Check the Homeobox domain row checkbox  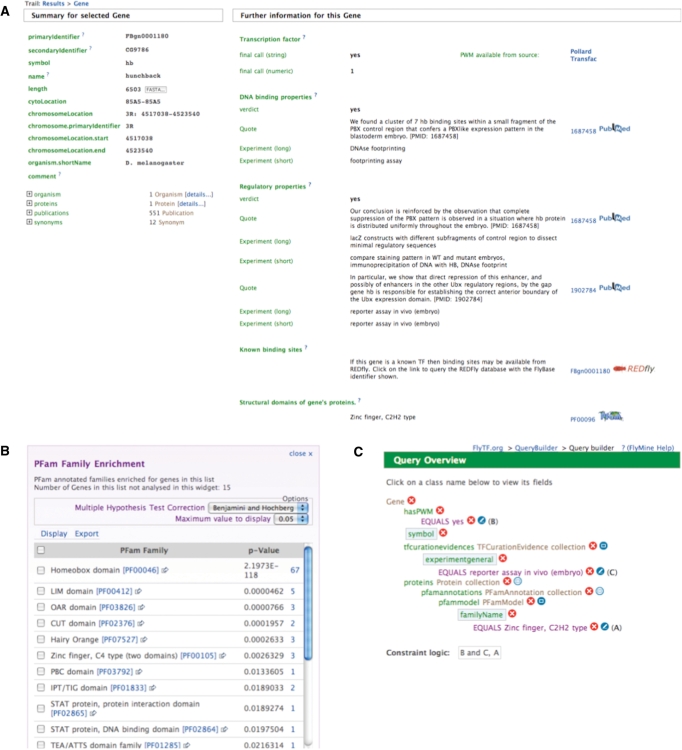click(41, 569)
